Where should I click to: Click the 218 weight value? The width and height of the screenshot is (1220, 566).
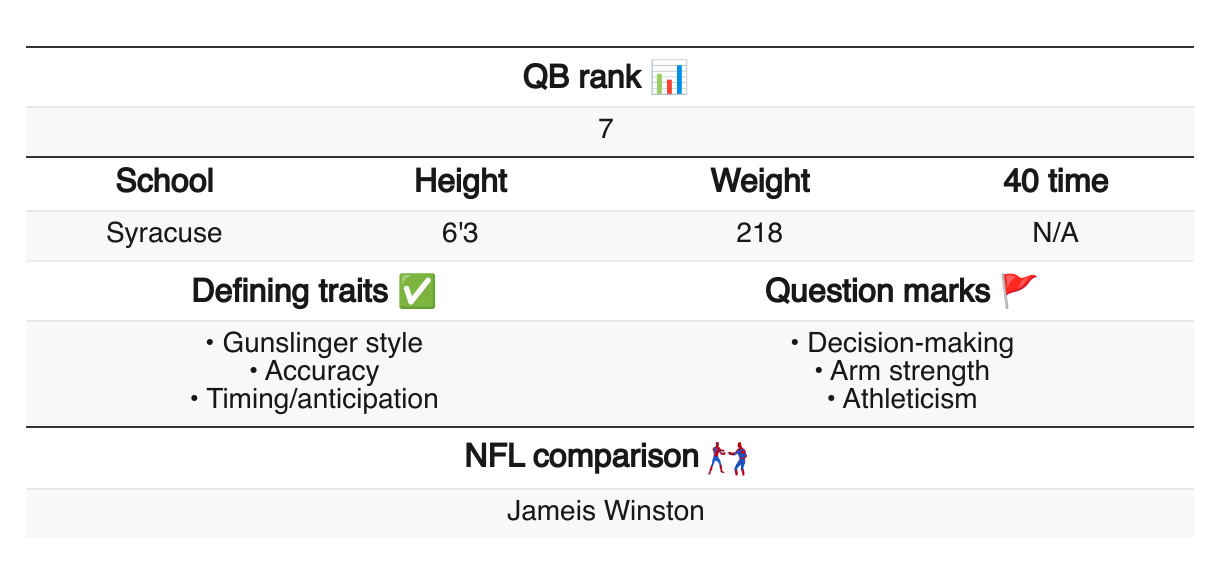759,234
